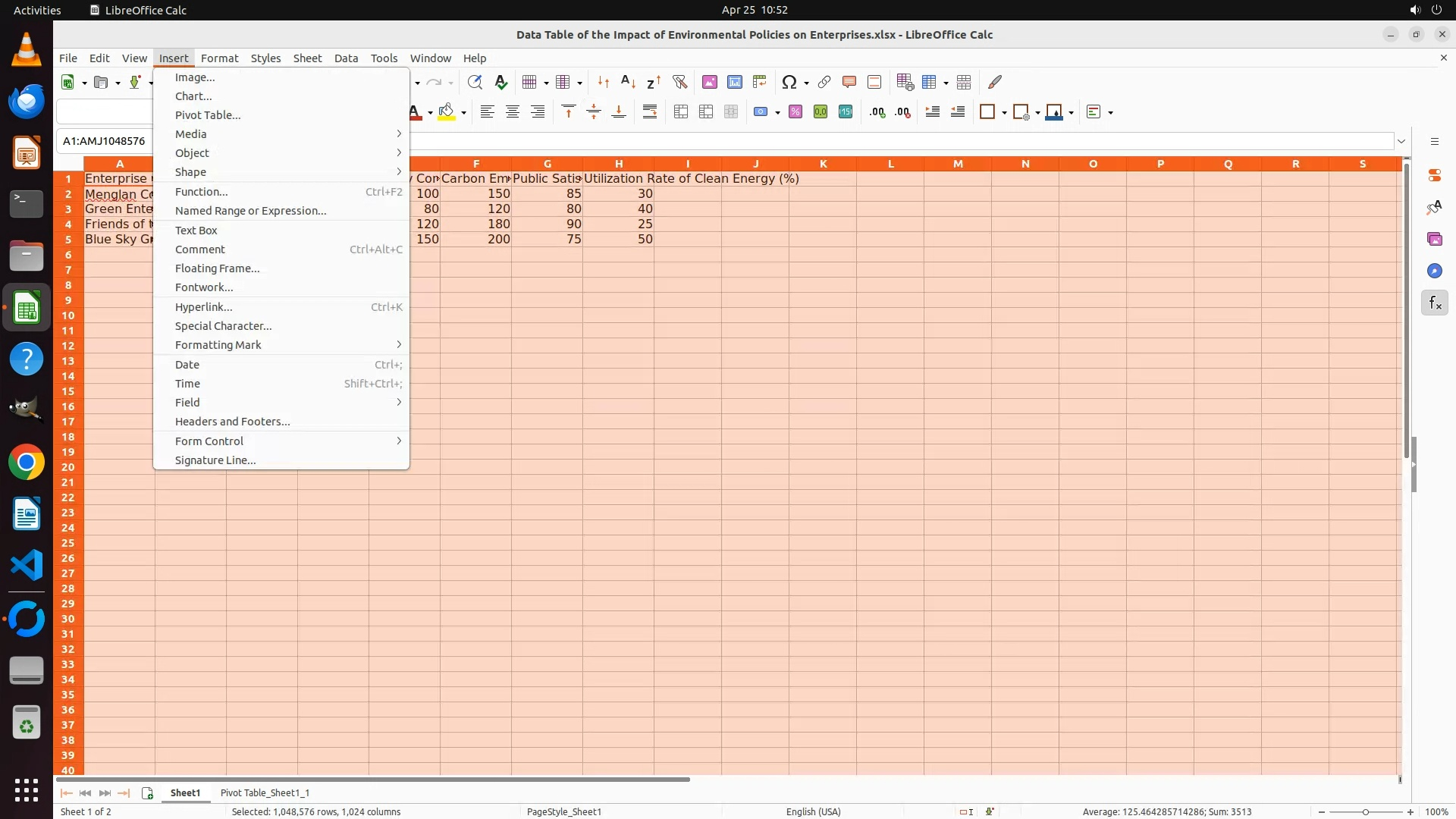Click the Format as Percent icon
The height and width of the screenshot is (819, 1456).
point(795,112)
